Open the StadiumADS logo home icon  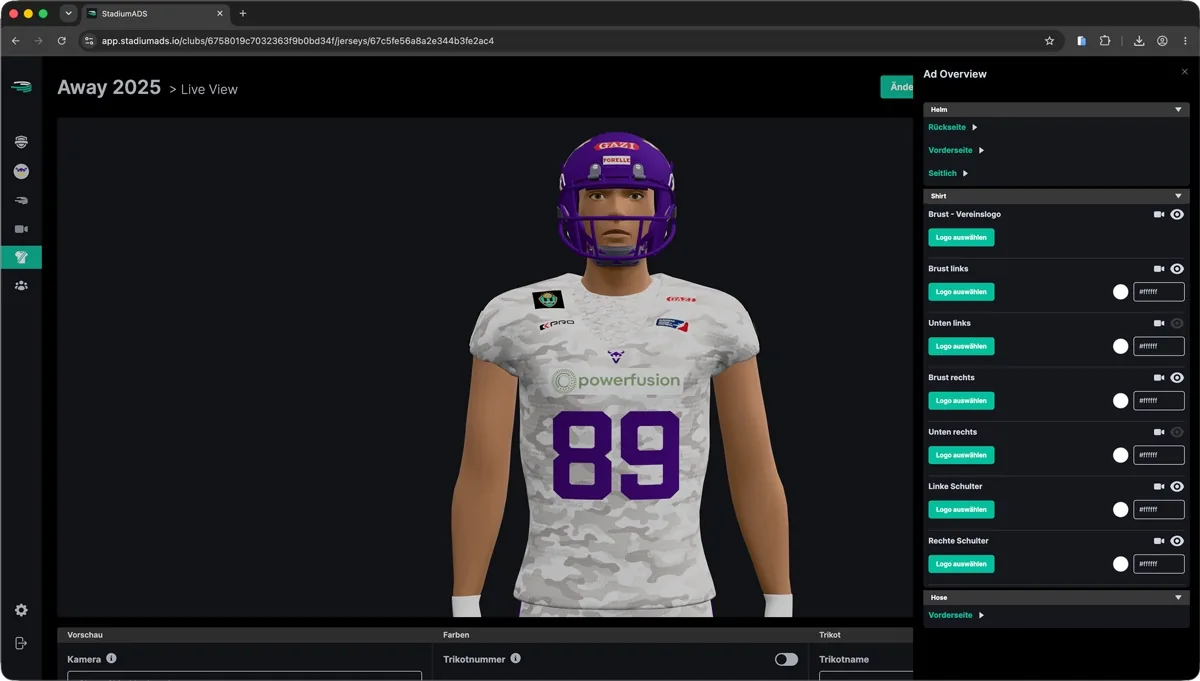(21, 87)
